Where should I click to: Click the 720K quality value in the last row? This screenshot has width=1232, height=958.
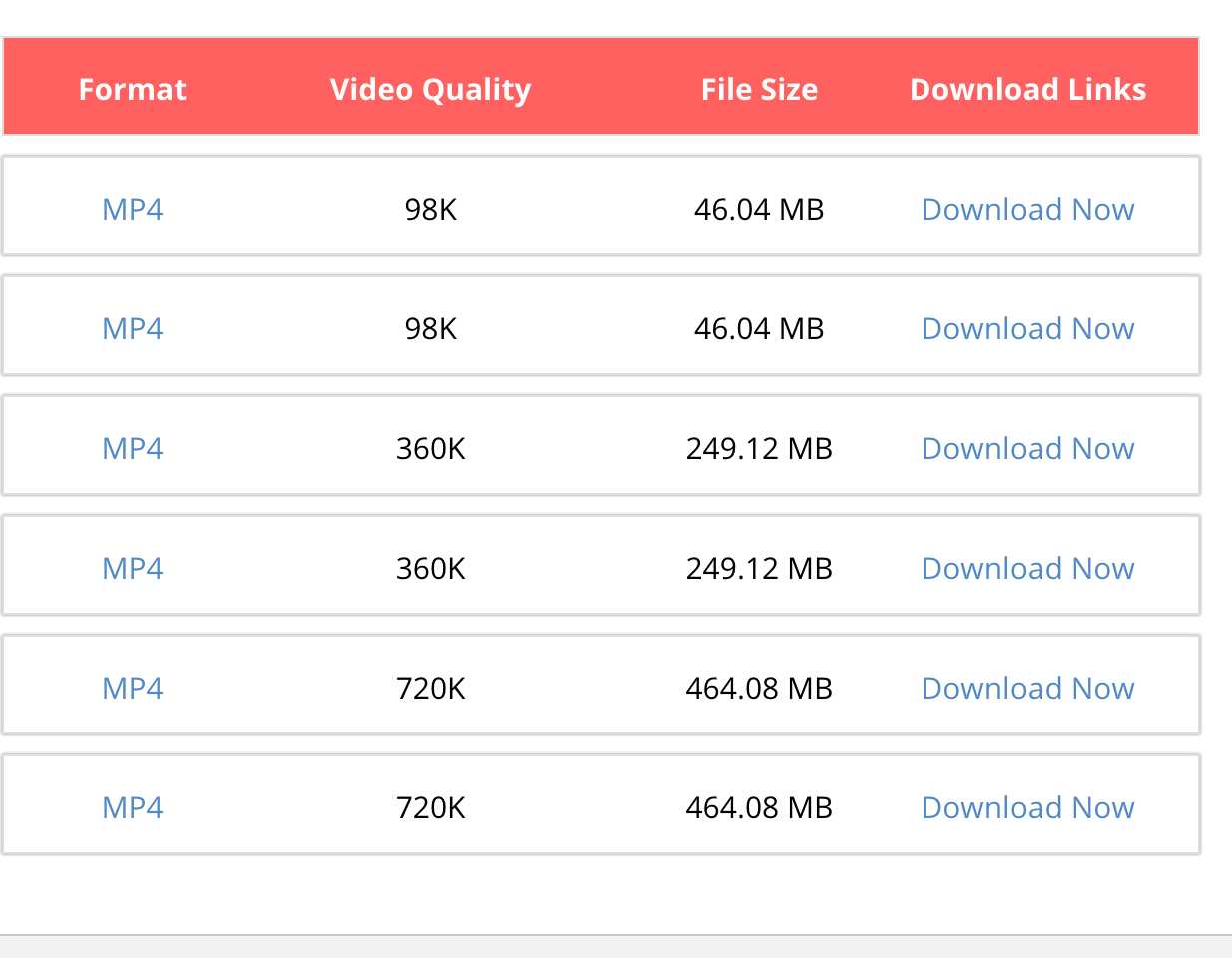click(x=430, y=808)
